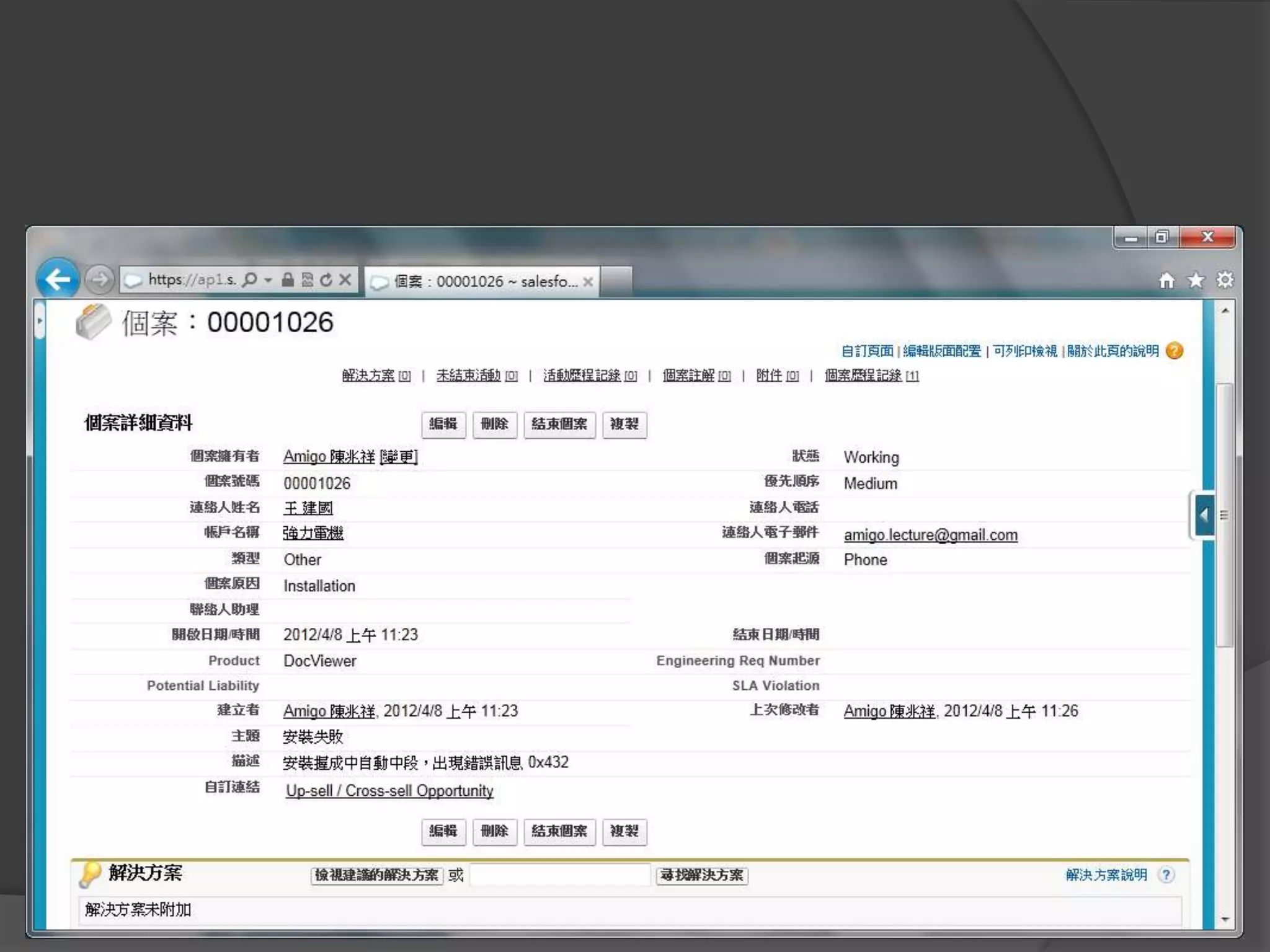Click the scrollbar down arrow
The image size is (1270, 952).
[x=1225, y=919]
